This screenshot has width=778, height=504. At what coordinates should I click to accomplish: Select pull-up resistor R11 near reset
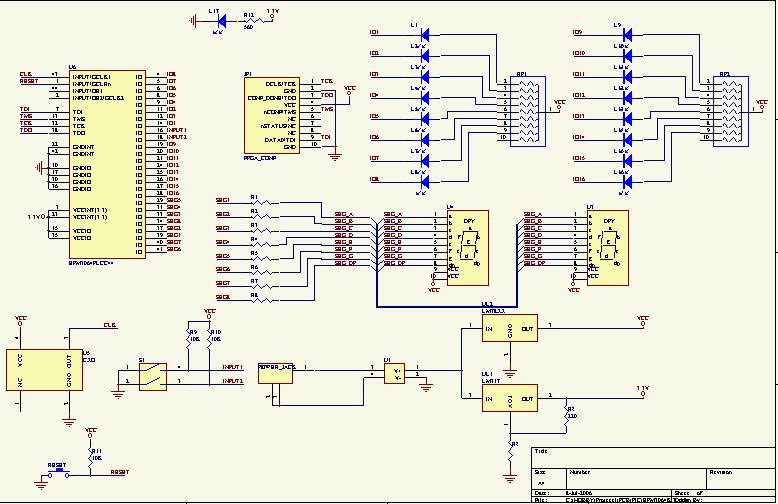(90, 458)
